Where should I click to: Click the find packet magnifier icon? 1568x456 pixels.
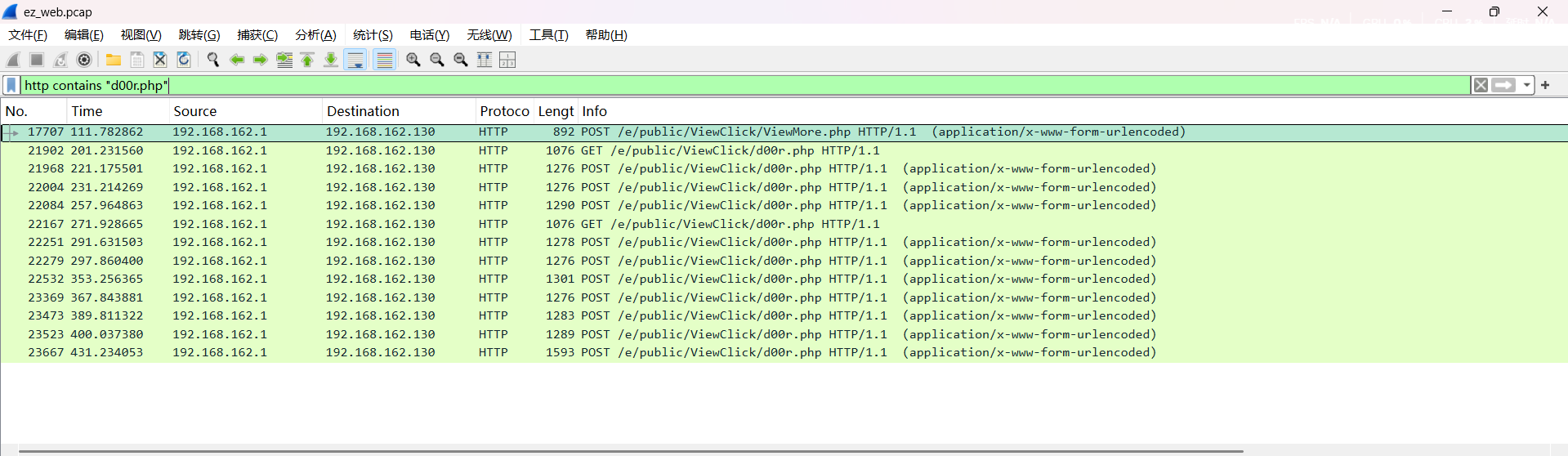213,60
